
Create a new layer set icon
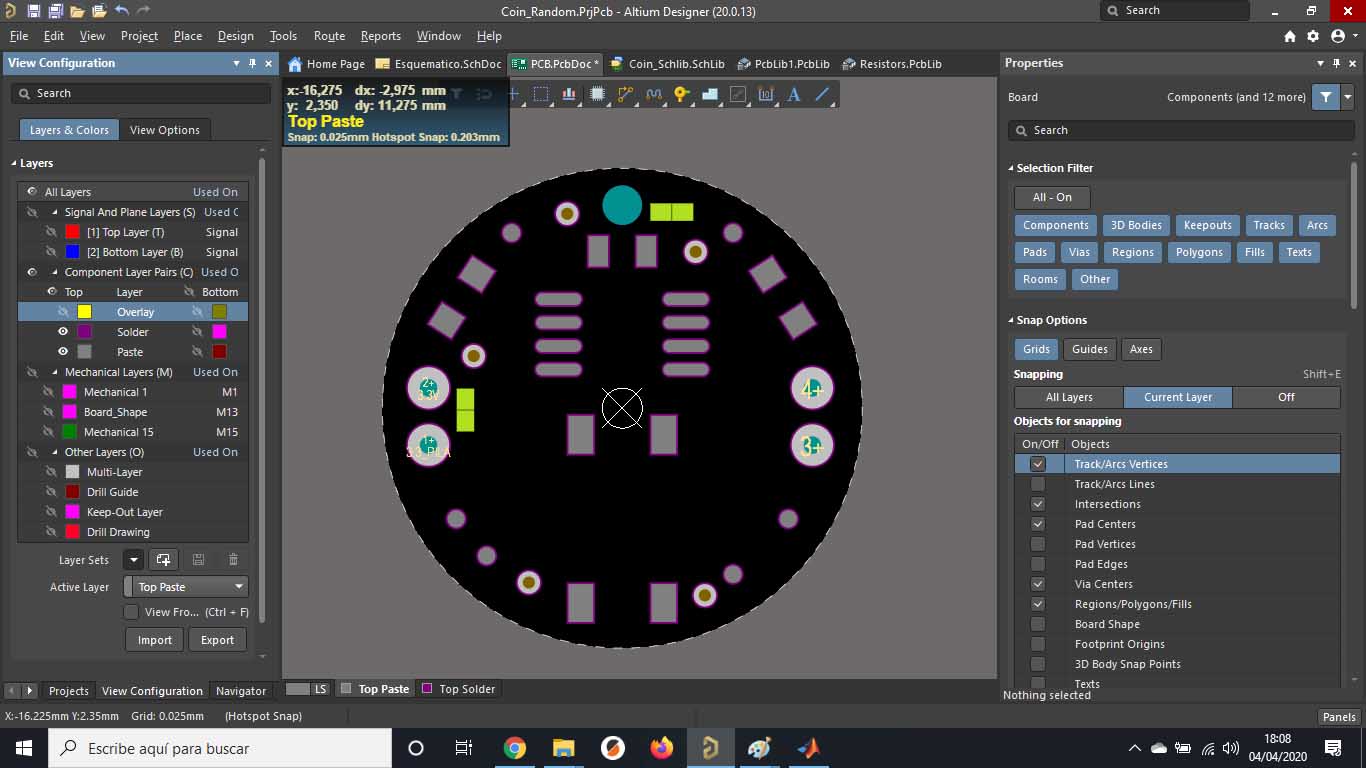tap(164, 560)
